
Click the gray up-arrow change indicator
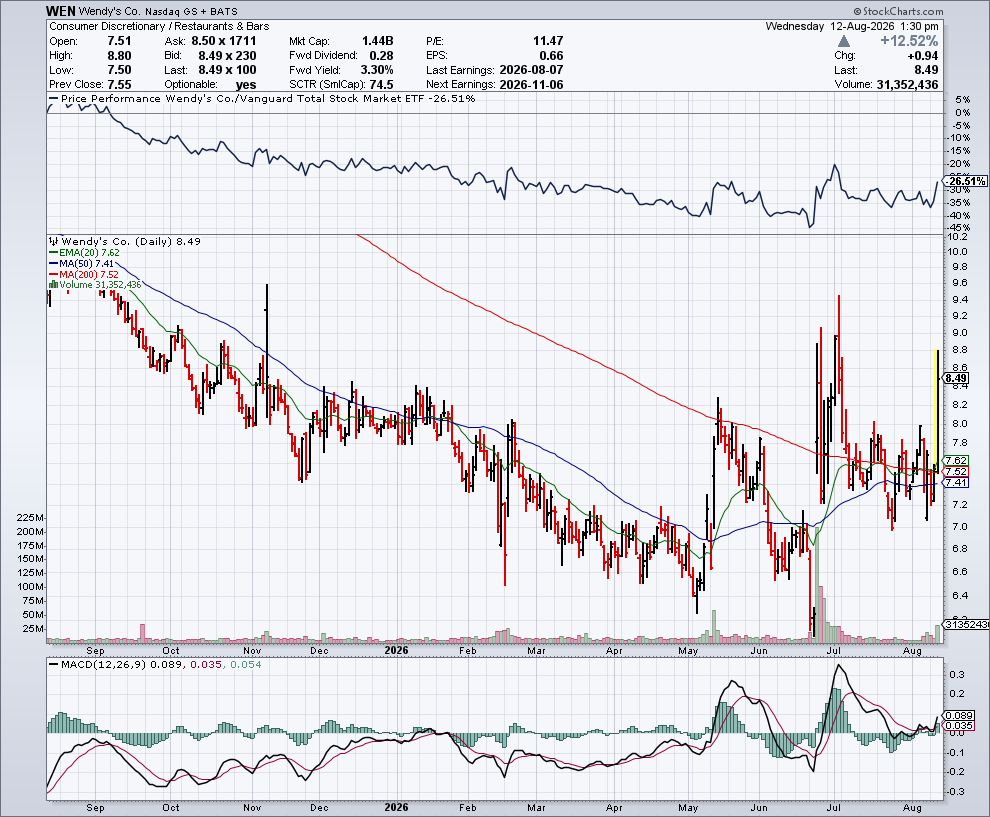tap(844, 42)
